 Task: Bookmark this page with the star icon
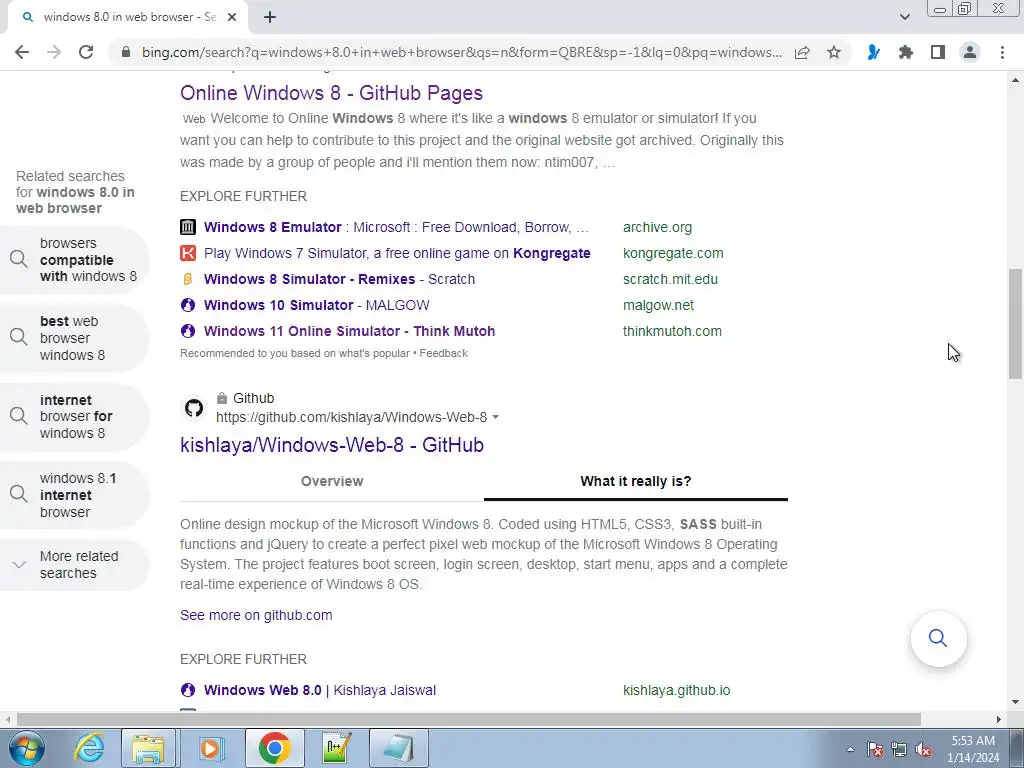click(x=834, y=52)
